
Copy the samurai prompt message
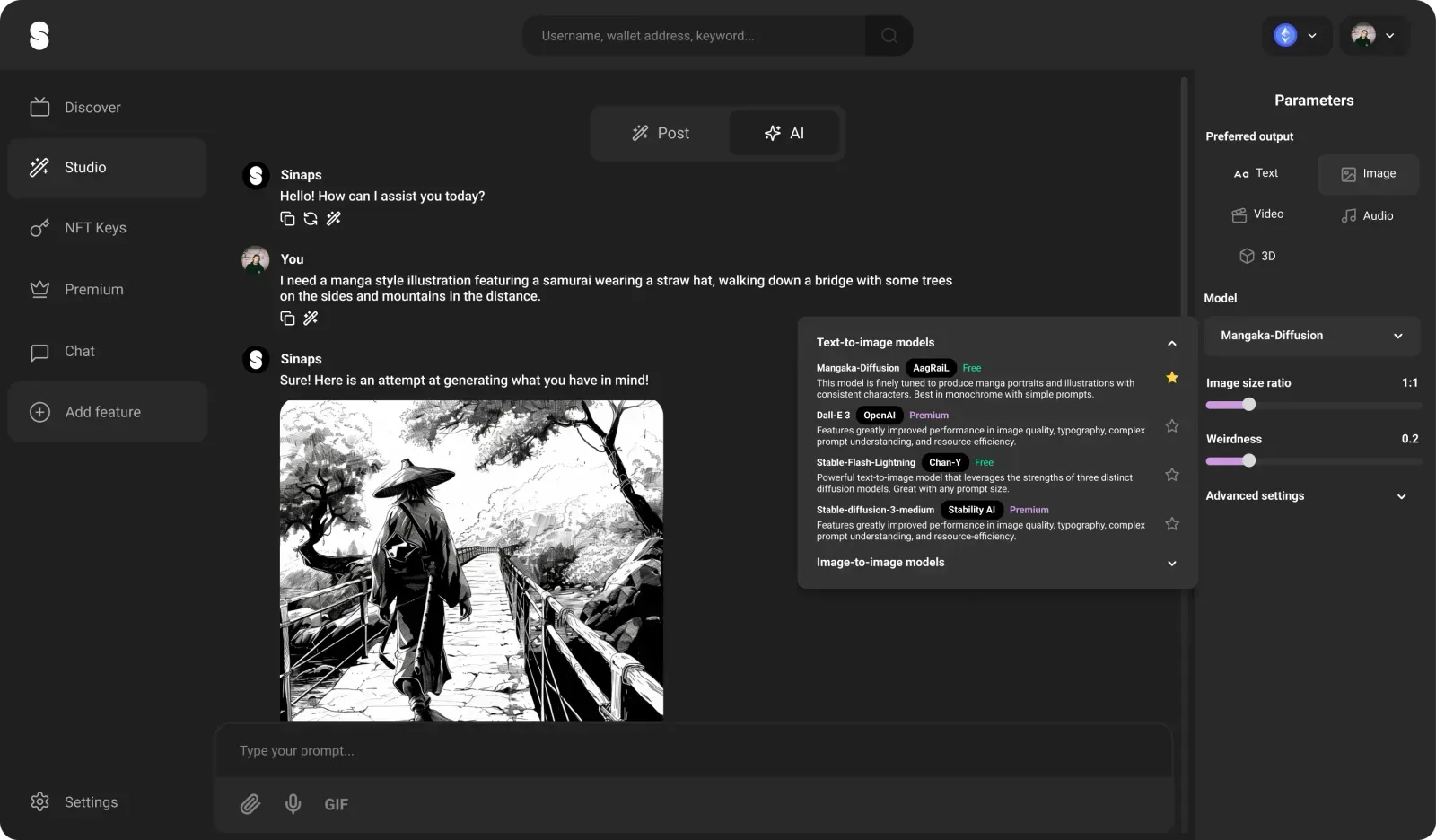coord(286,318)
